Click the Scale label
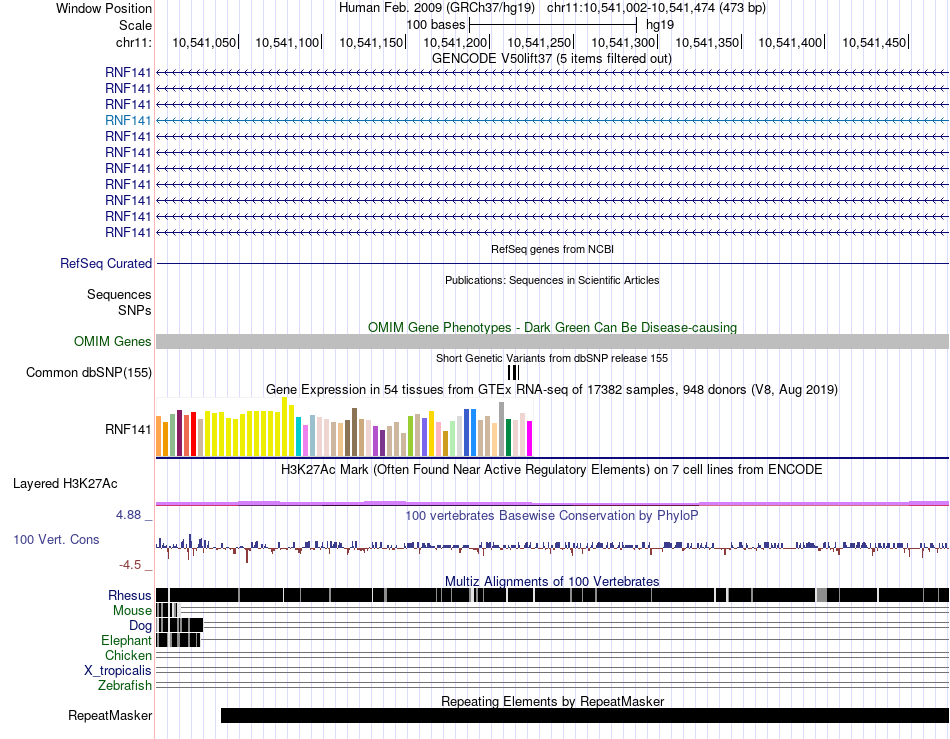Viewport: 950px width, 739px height. [136, 25]
